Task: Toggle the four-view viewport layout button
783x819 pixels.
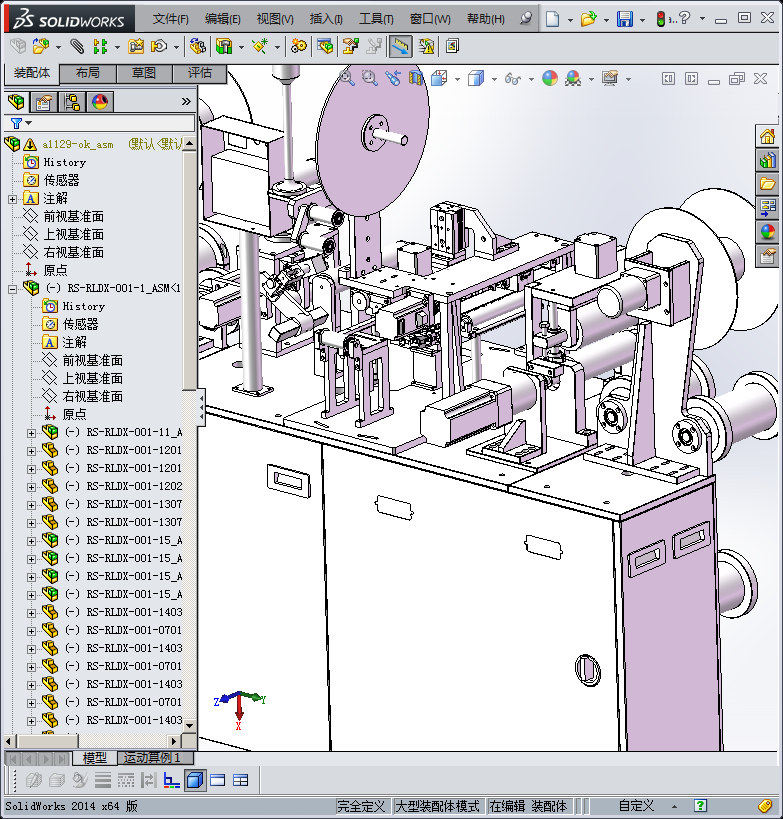Action: 240,780
